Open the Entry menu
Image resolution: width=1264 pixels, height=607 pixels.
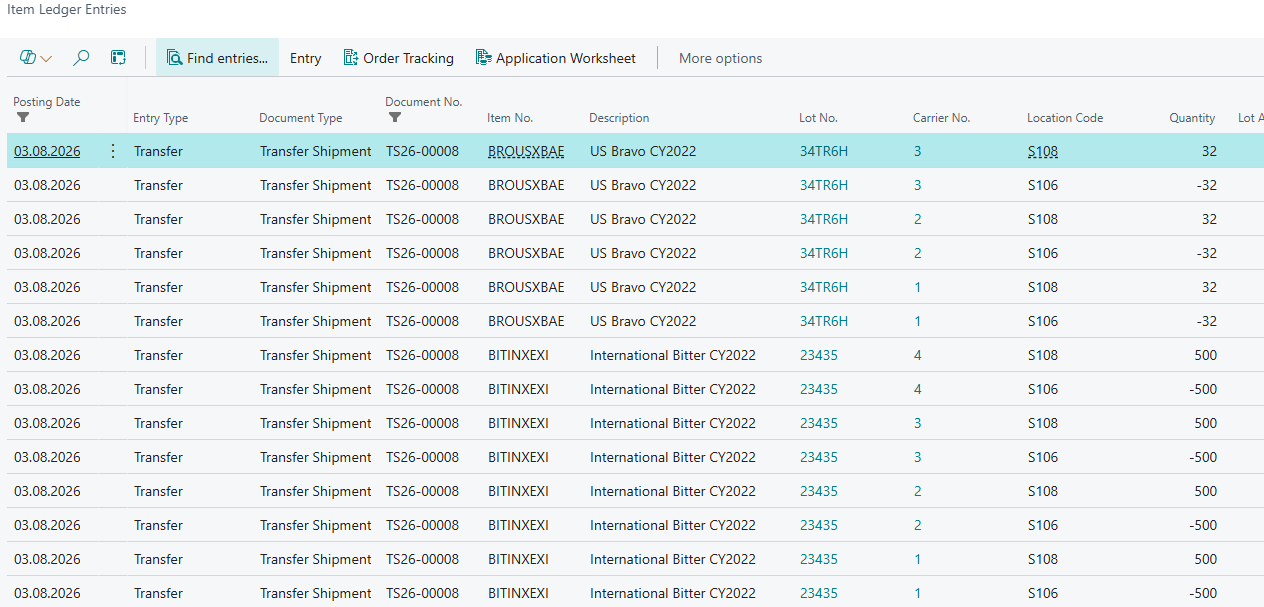point(305,58)
